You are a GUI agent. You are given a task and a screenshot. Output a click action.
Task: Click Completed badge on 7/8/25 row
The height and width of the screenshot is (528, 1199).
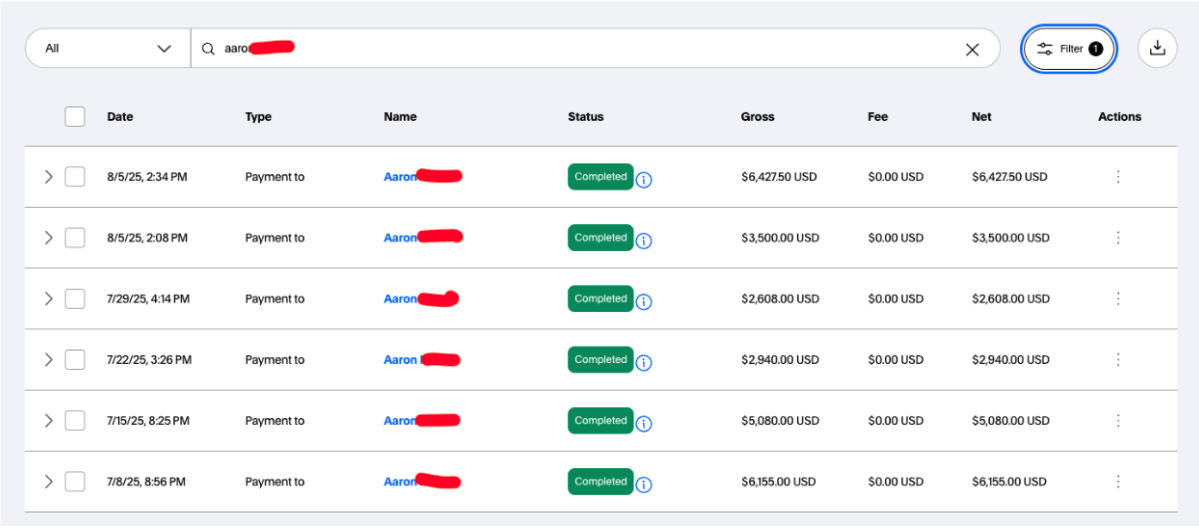point(600,482)
